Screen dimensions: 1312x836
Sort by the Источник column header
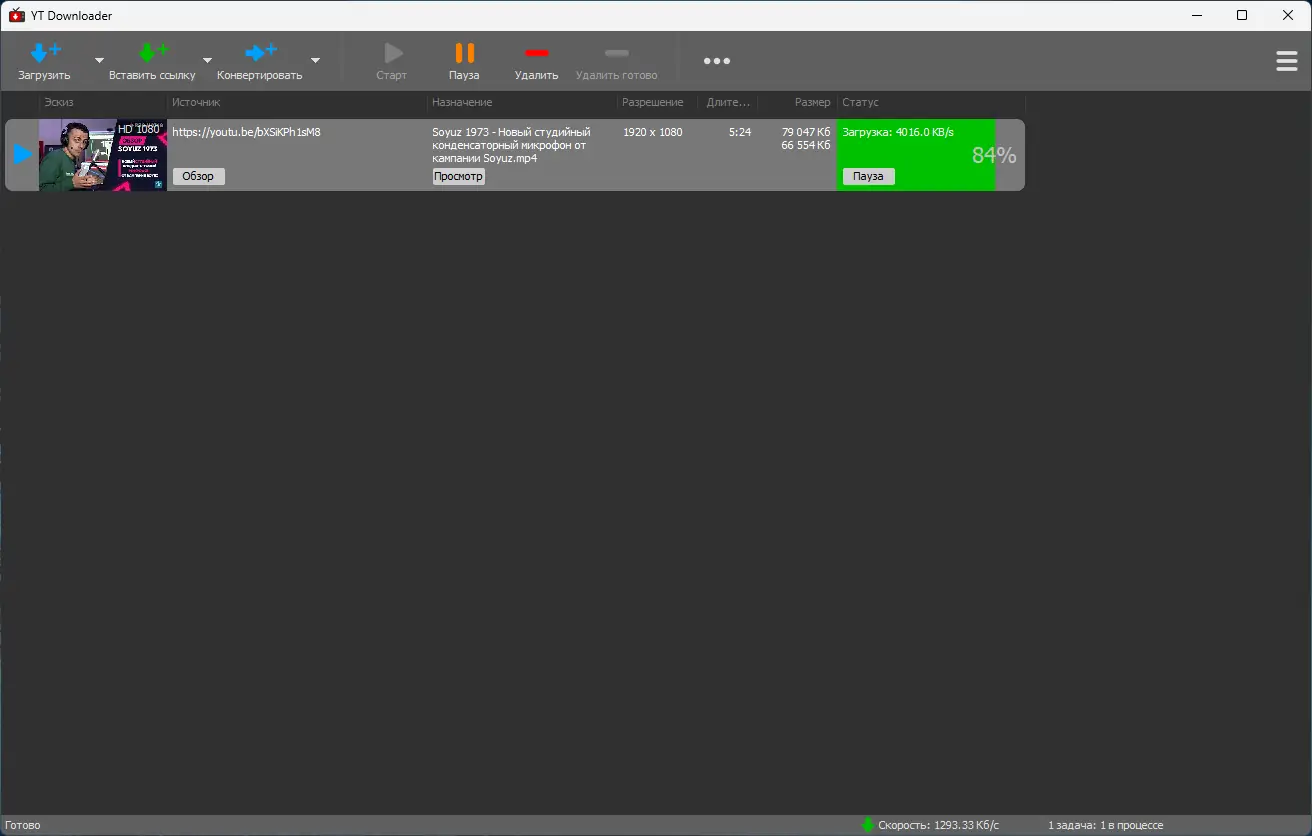(x=297, y=102)
